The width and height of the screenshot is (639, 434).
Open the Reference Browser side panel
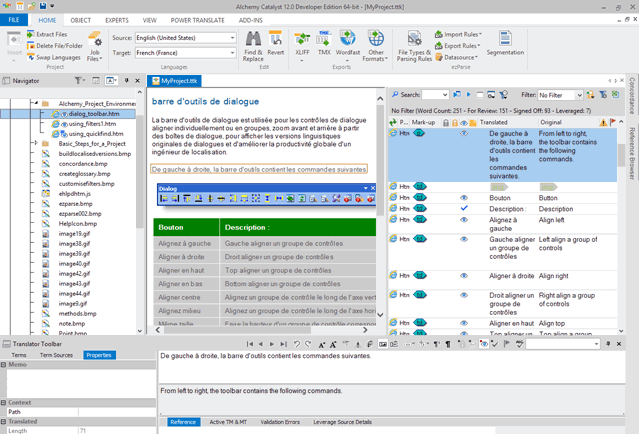click(632, 153)
